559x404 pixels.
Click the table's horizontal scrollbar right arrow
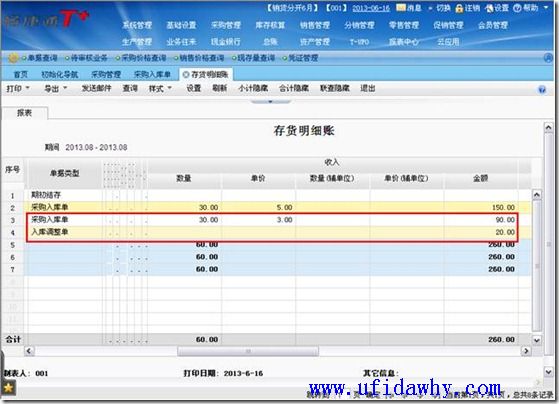[525, 351]
